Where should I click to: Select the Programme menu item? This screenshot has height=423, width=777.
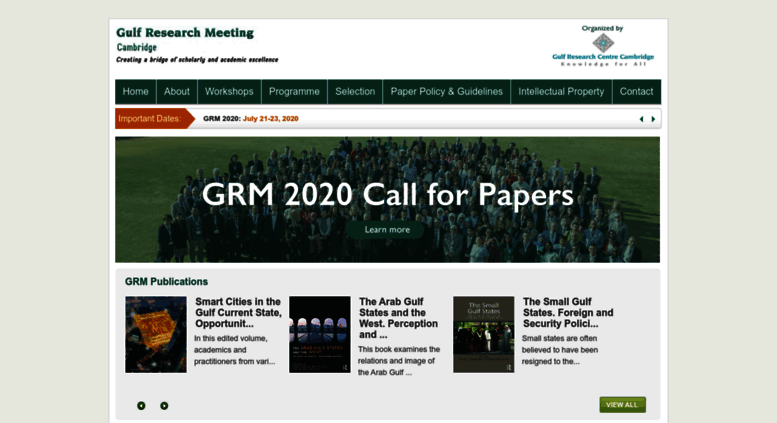point(294,92)
